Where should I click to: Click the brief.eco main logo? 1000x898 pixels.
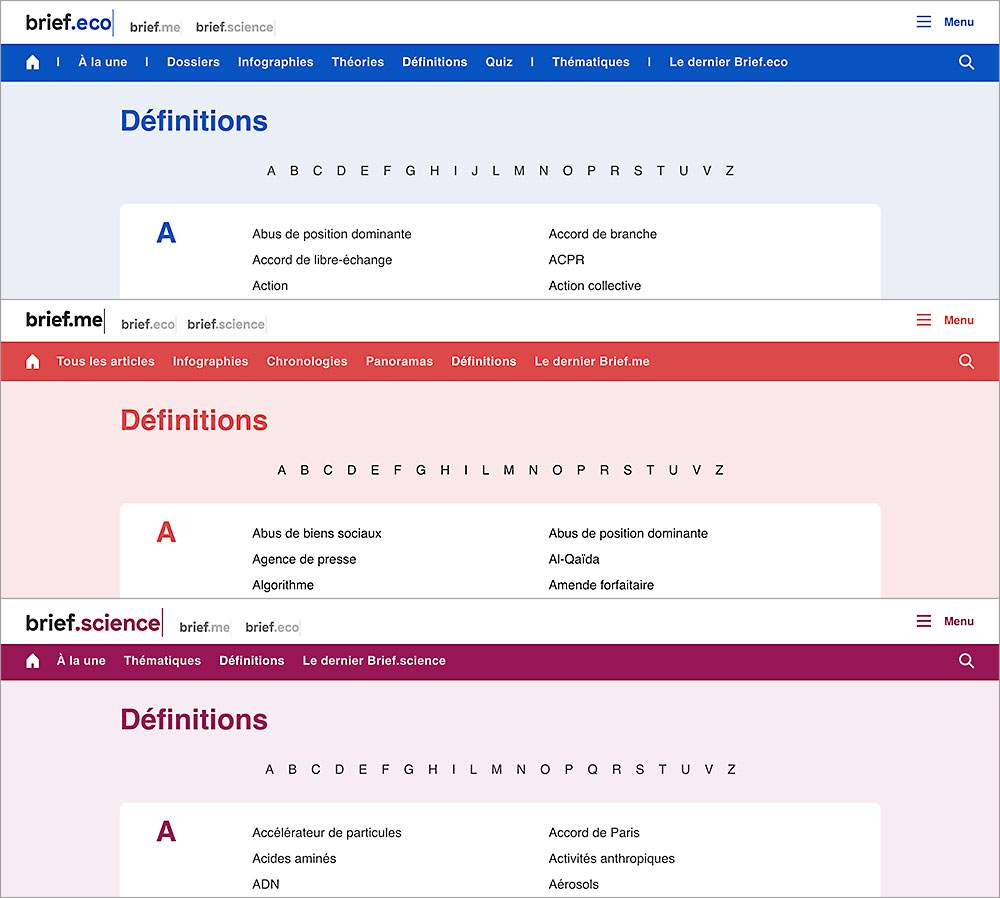click(68, 23)
